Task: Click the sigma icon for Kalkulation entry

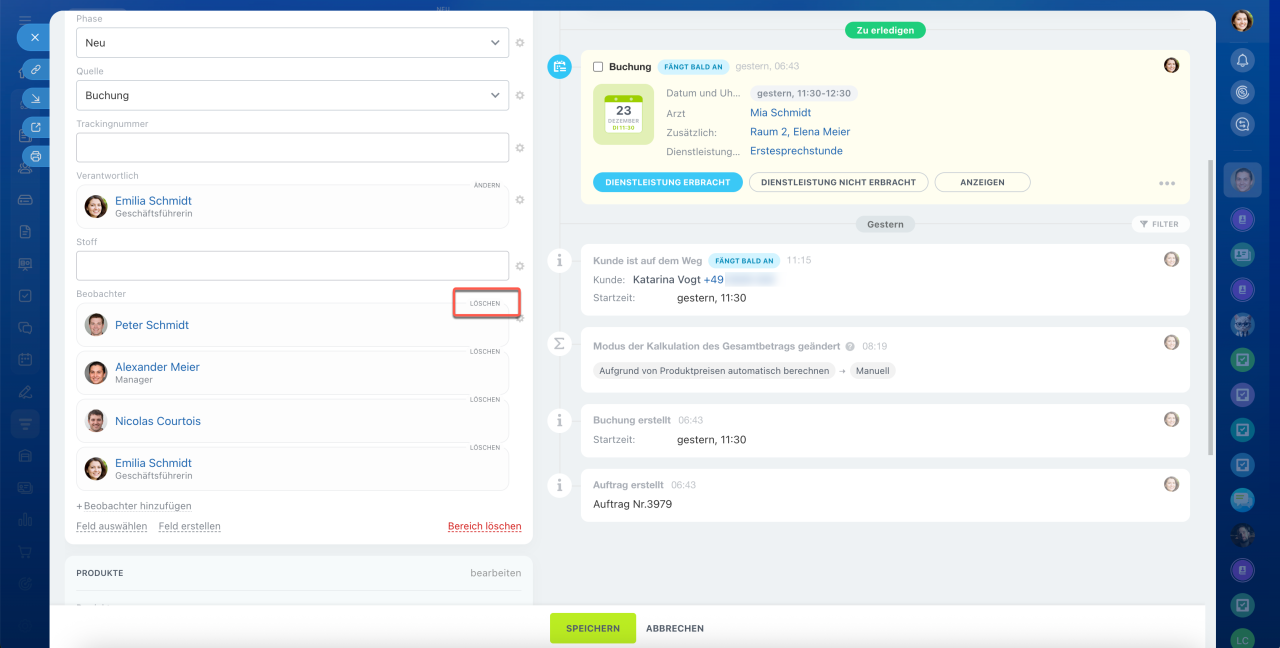Action: [x=559, y=343]
